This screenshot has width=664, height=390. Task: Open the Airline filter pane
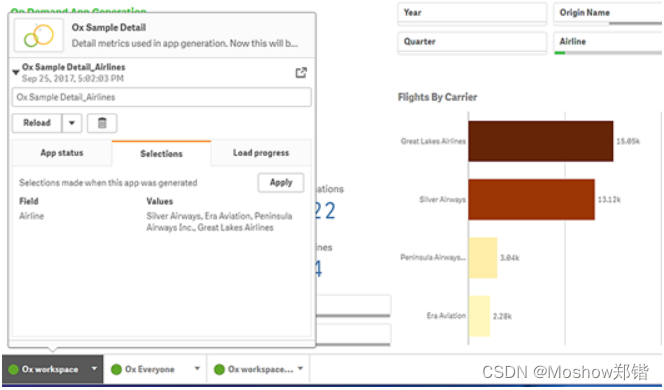tap(608, 42)
